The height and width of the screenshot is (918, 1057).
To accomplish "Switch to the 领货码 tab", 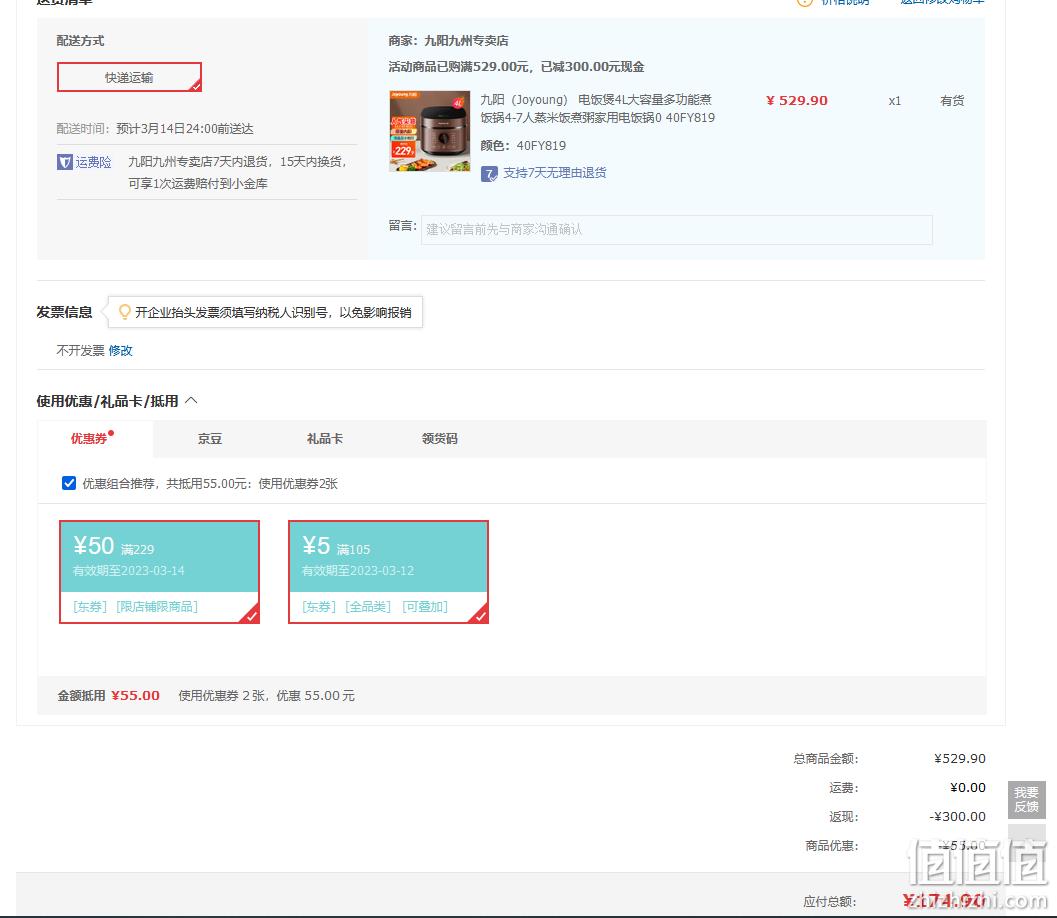I will click(440, 439).
